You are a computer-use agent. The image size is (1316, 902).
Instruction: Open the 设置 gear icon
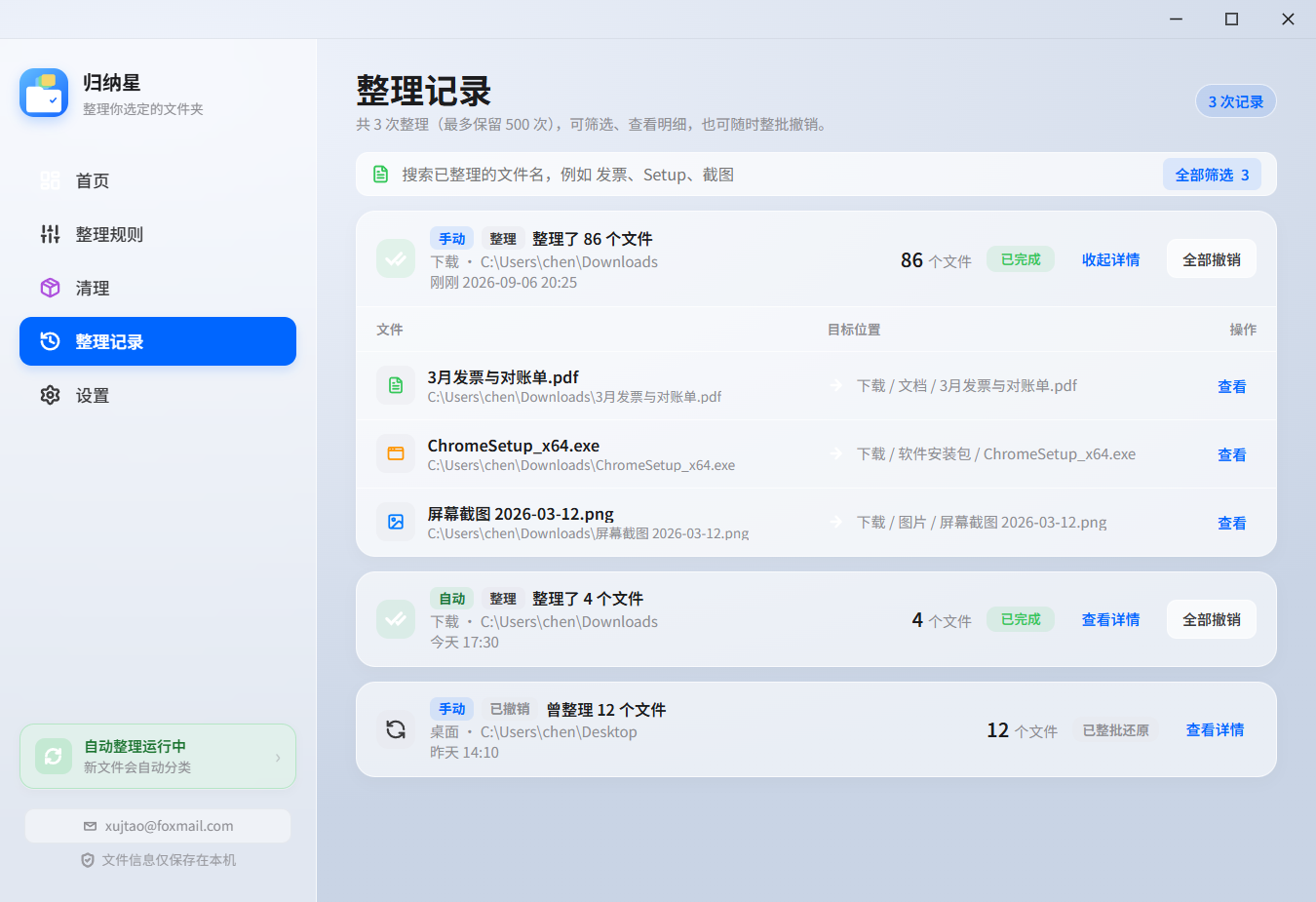50,395
